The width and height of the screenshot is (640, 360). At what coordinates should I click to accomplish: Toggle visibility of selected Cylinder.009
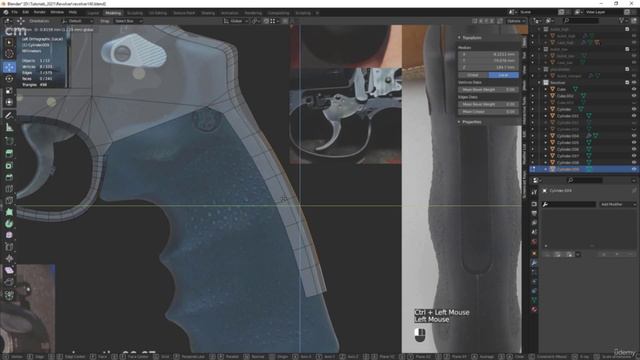pos(634,169)
